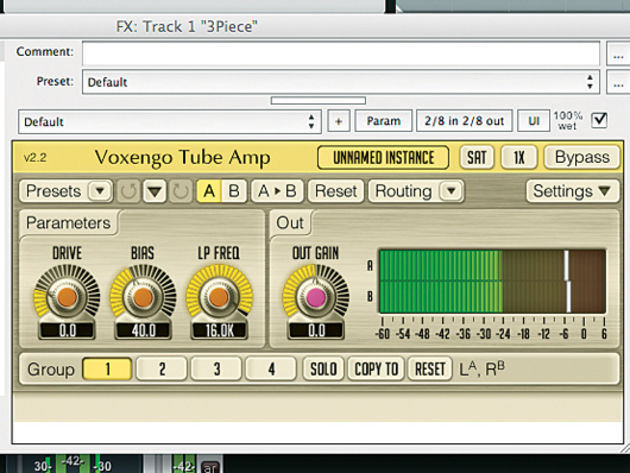This screenshot has height=473, width=630.
Task: Click the ellipsis button beside Preset
Action: point(618,82)
